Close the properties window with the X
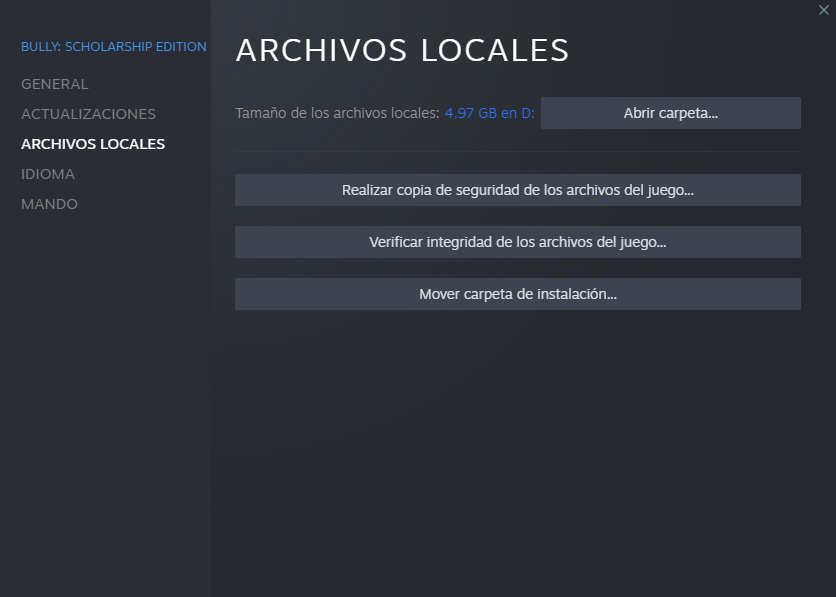836x597 pixels. tap(824, 10)
